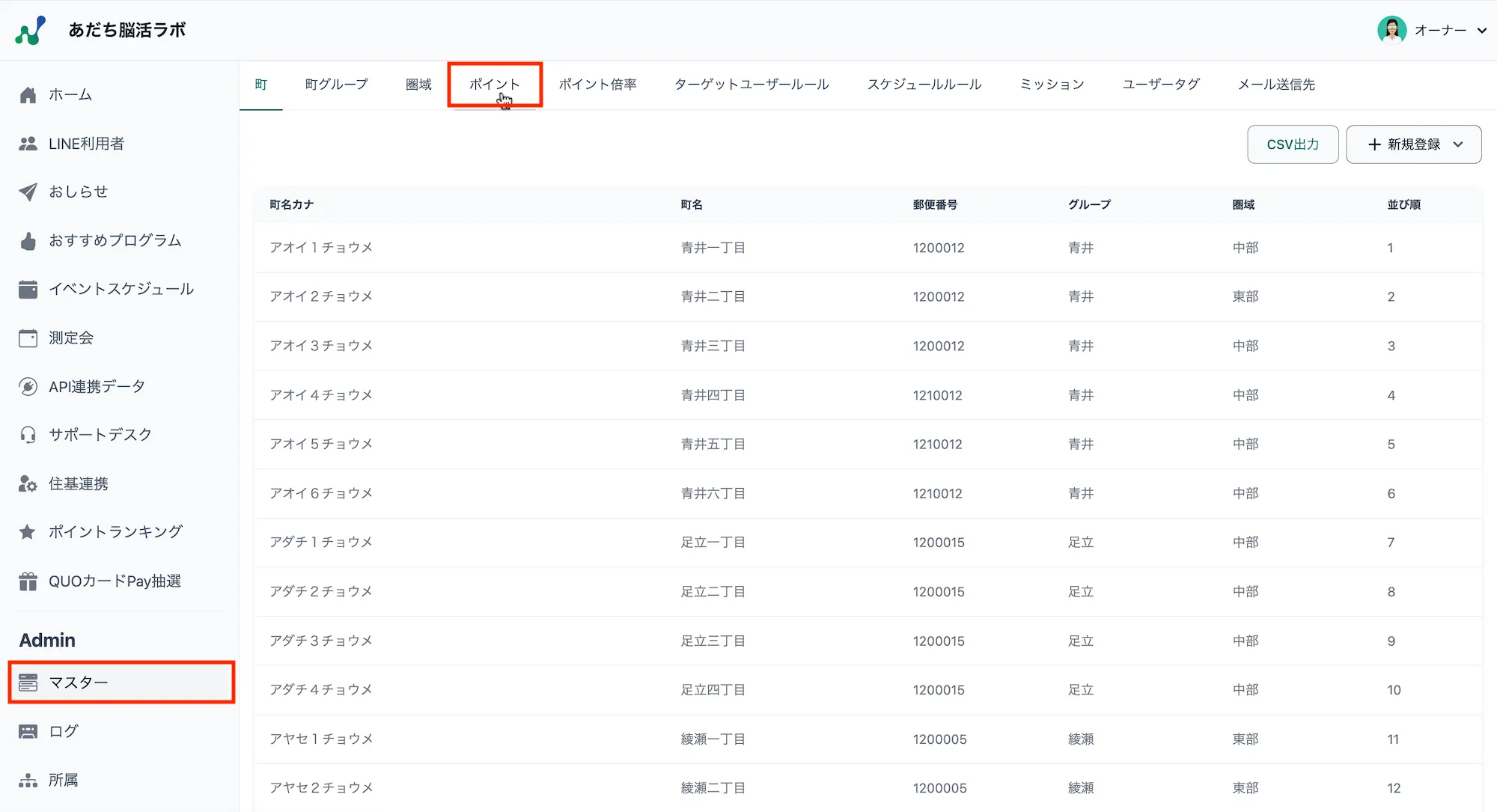
Task: Open the API連携データ icon
Action: pos(28,387)
